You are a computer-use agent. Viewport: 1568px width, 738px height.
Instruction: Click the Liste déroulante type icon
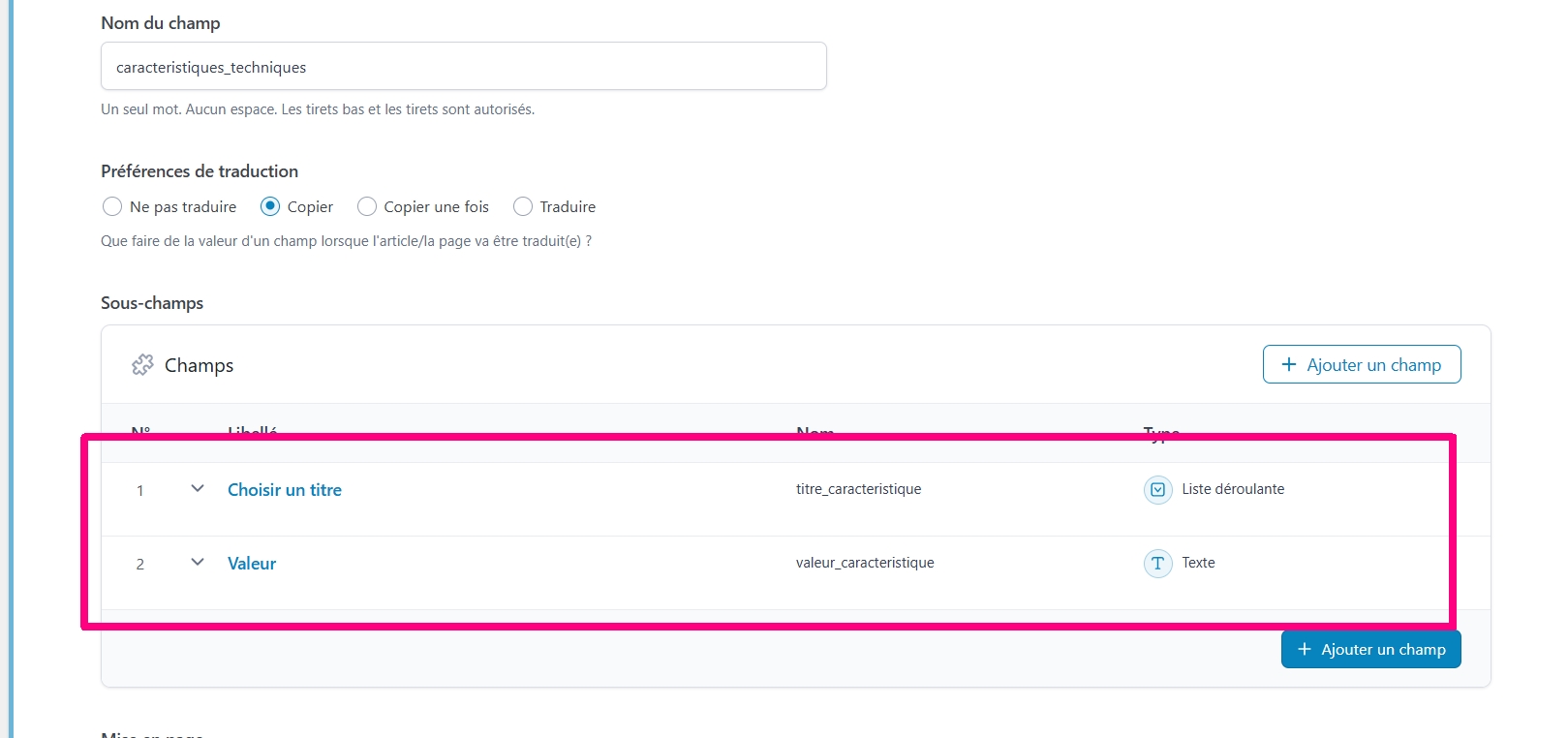[x=1157, y=490]
